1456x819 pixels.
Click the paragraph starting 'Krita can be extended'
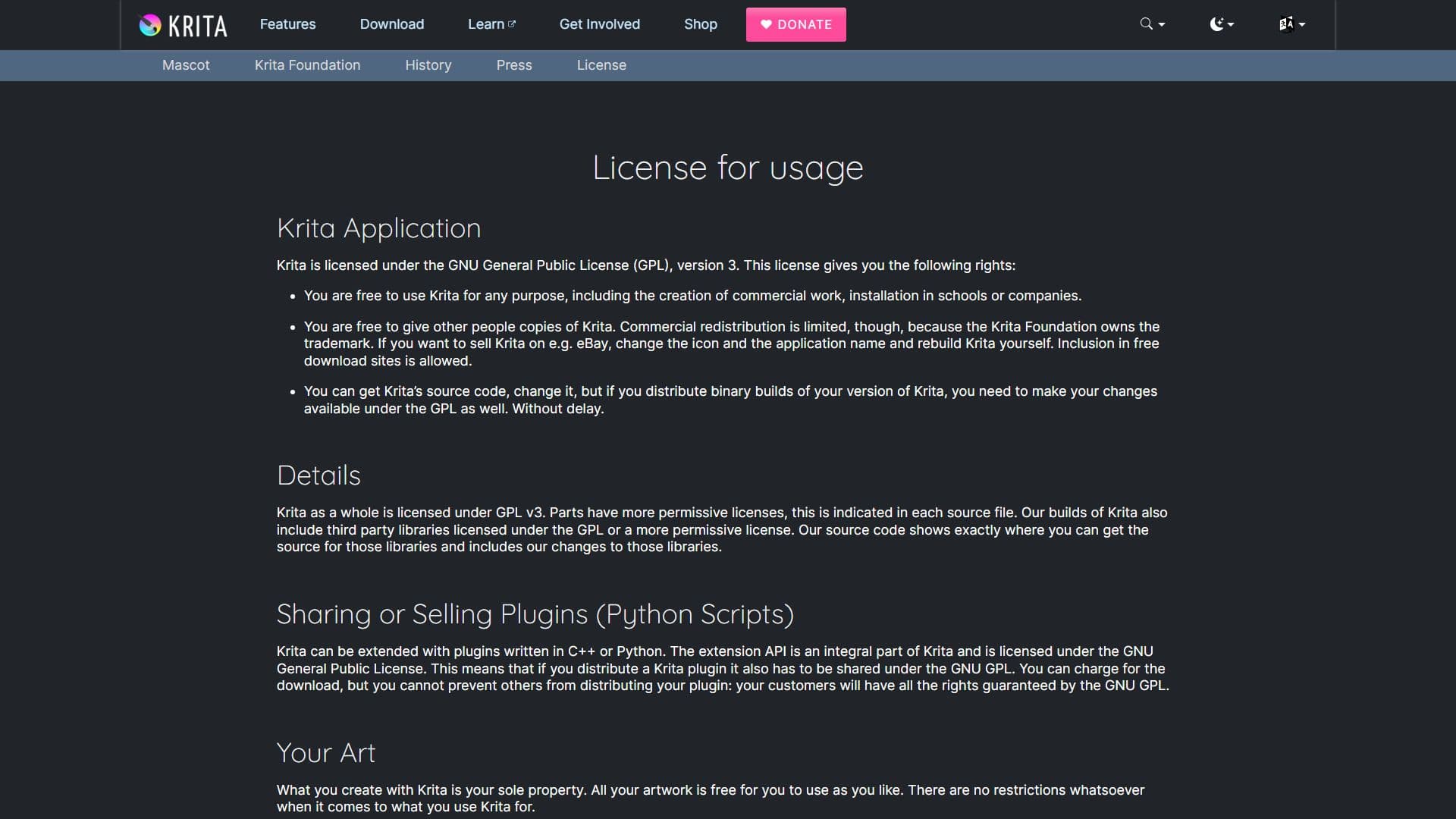[x=723, y=668]
